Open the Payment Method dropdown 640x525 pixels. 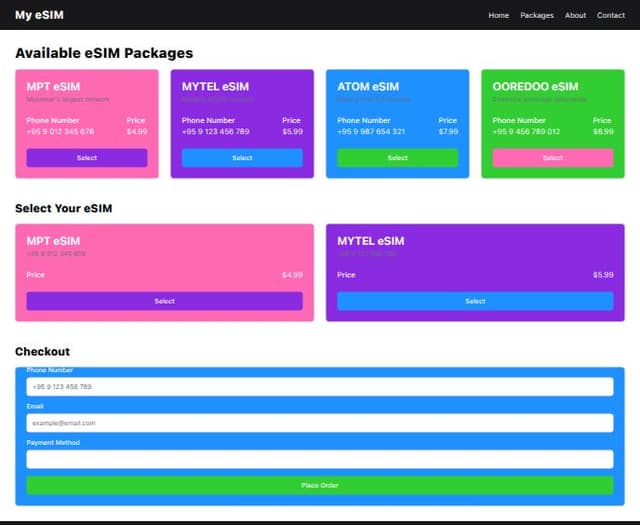pyautogui.click(x=320, y=459)
